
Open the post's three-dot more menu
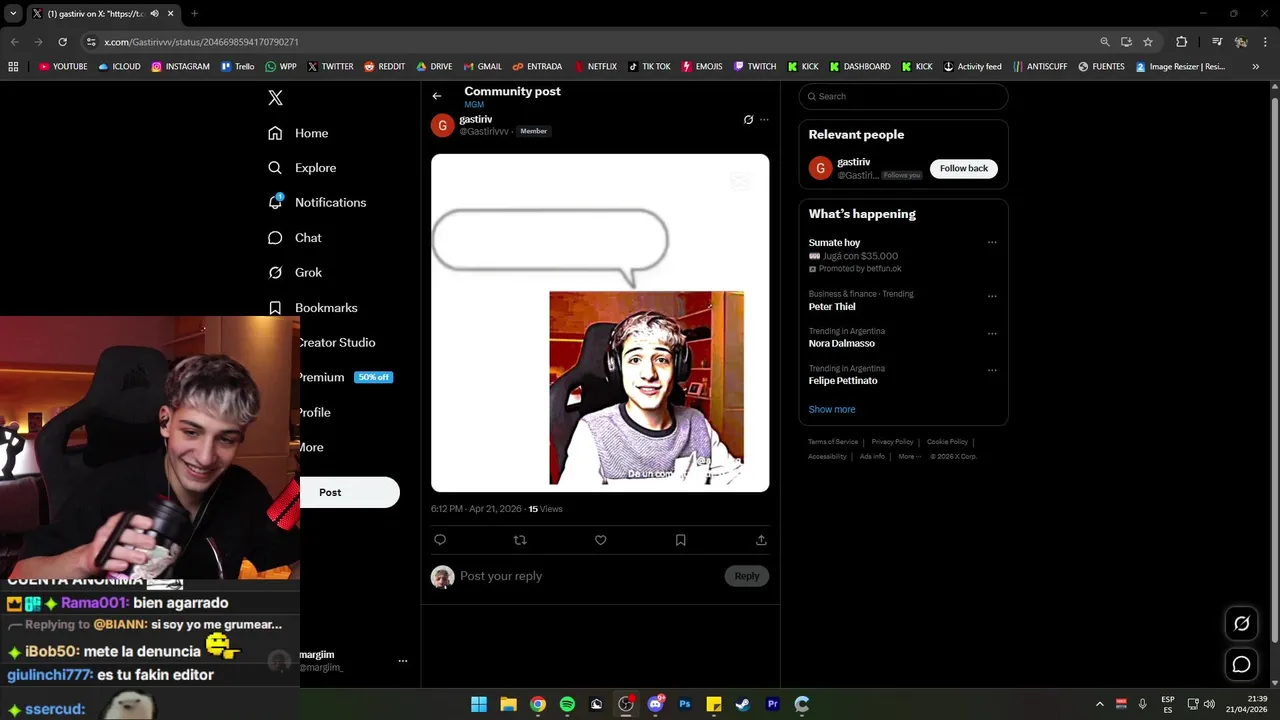point(764,120)
